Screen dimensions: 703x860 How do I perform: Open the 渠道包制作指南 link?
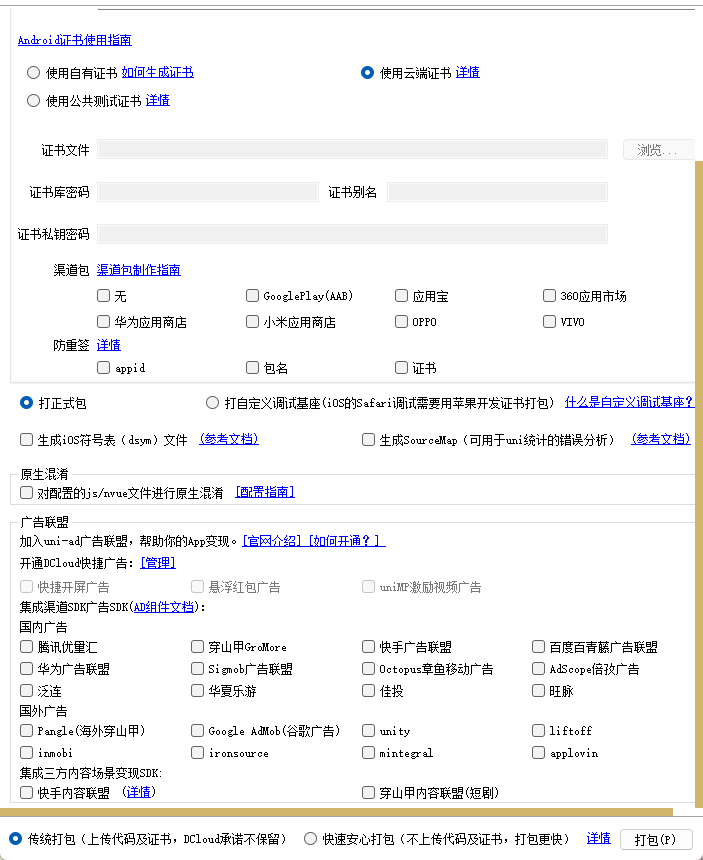pyautogui.click(x=139, y=270)
